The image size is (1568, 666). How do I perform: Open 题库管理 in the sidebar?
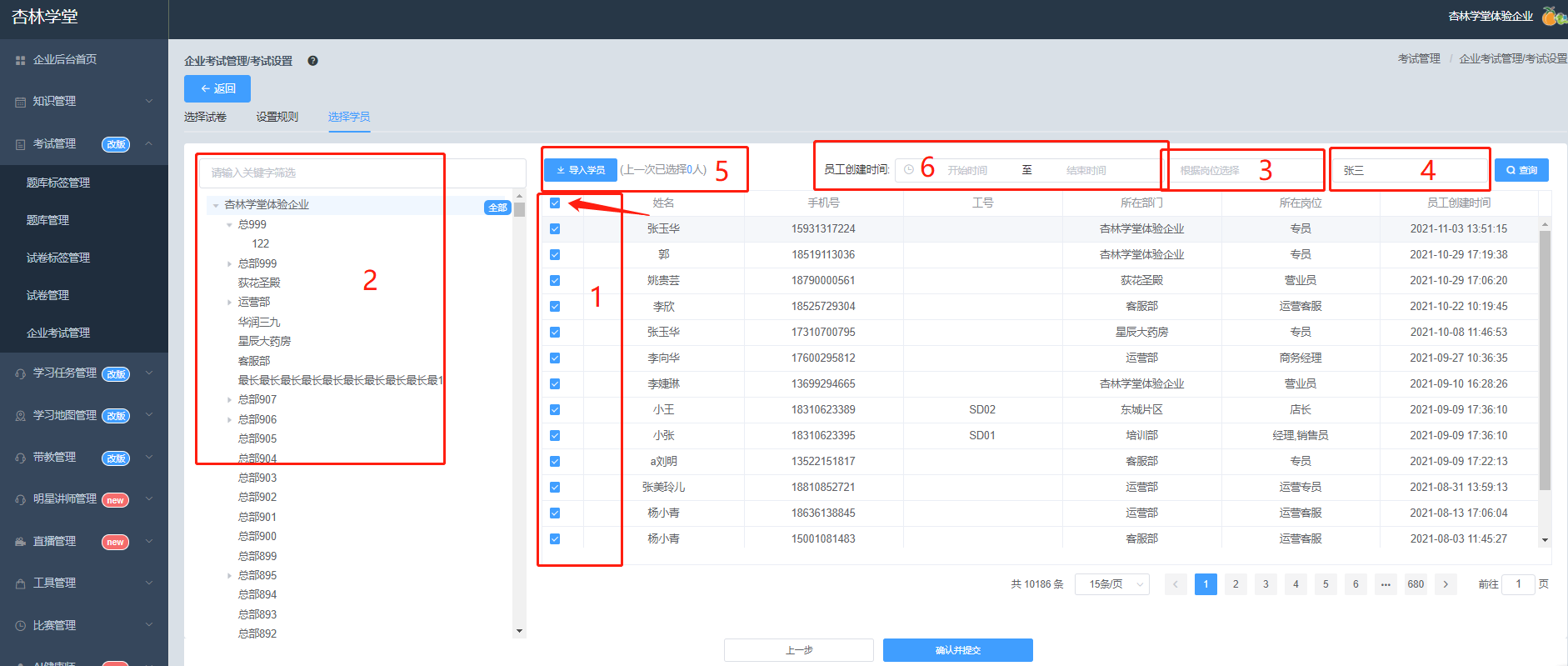[48, 220]
